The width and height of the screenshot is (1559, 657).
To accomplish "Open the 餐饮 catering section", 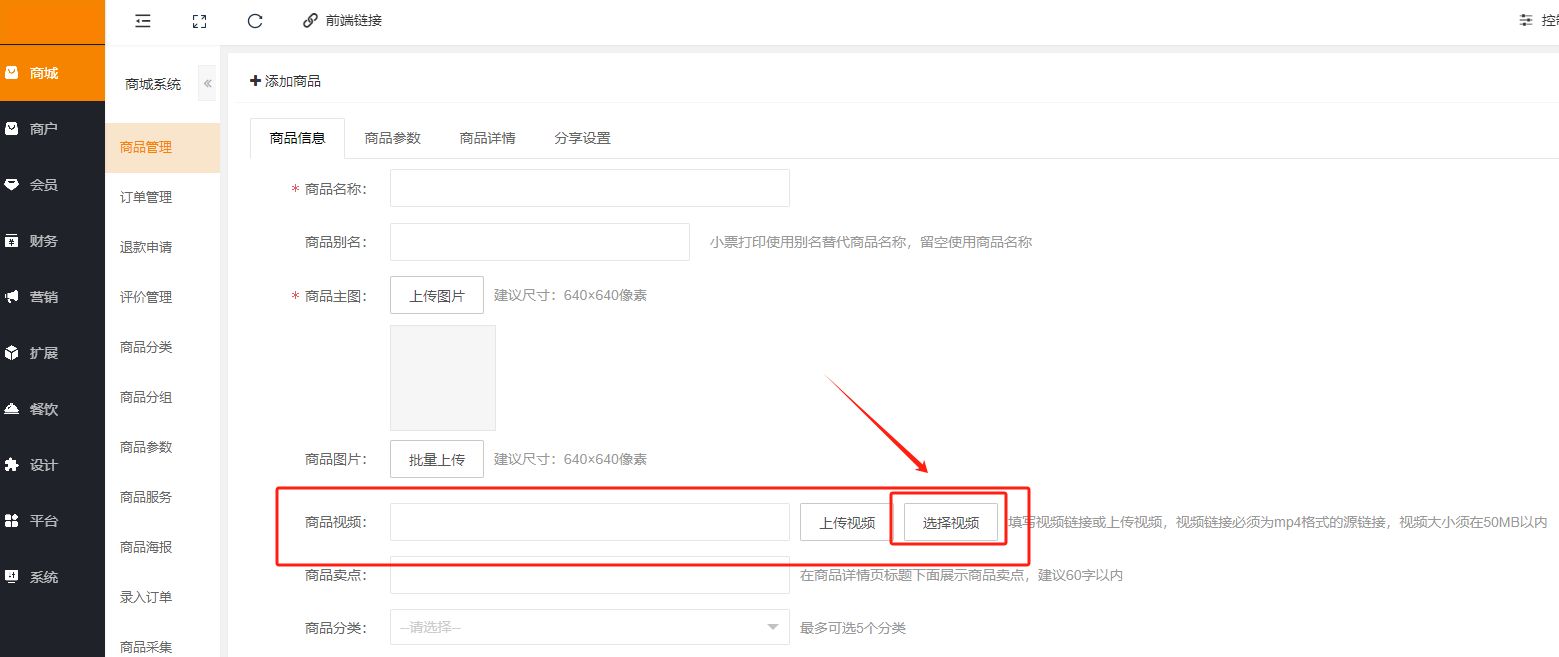I will tap(44, 409).
